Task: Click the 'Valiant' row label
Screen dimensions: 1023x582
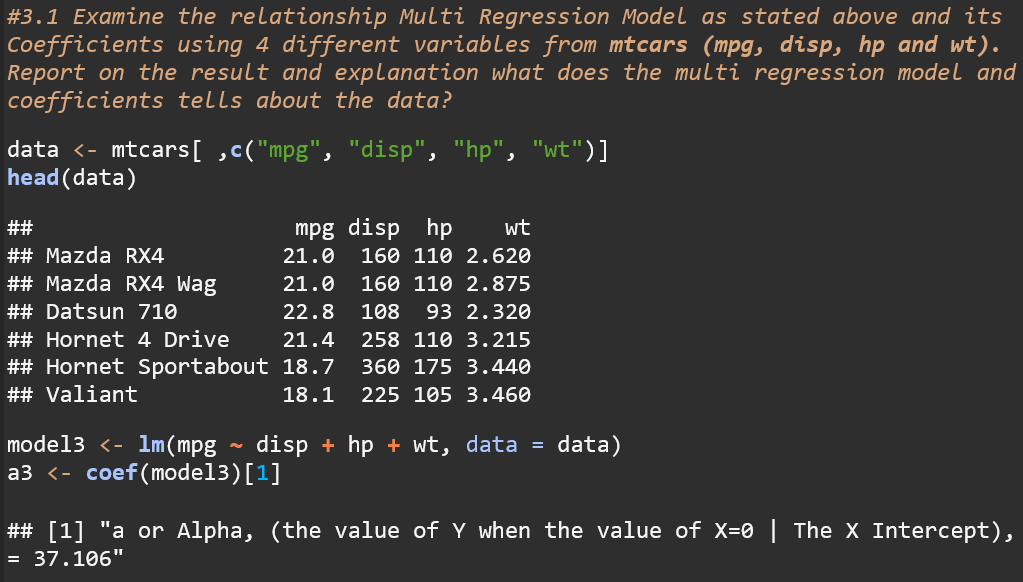Action: point(92,394)
